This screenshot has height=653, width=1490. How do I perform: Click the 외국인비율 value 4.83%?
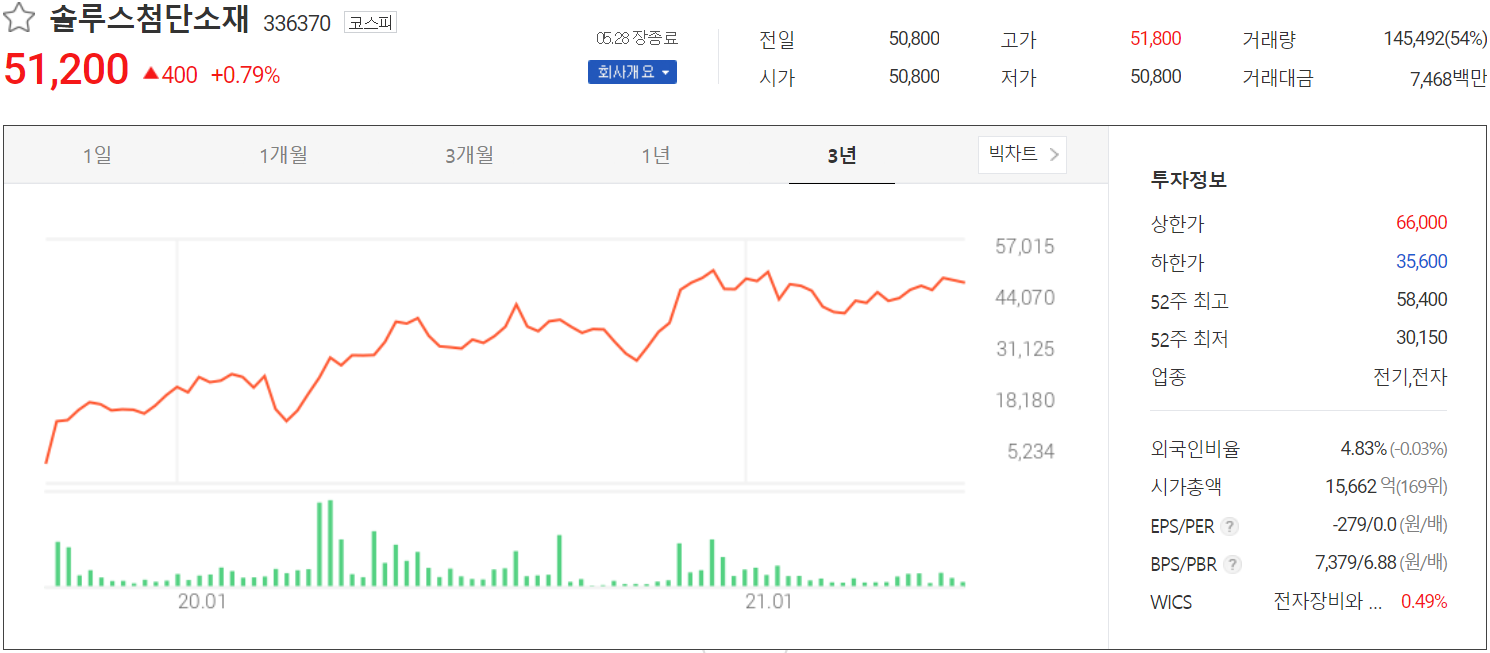[x=1363, y=449]
